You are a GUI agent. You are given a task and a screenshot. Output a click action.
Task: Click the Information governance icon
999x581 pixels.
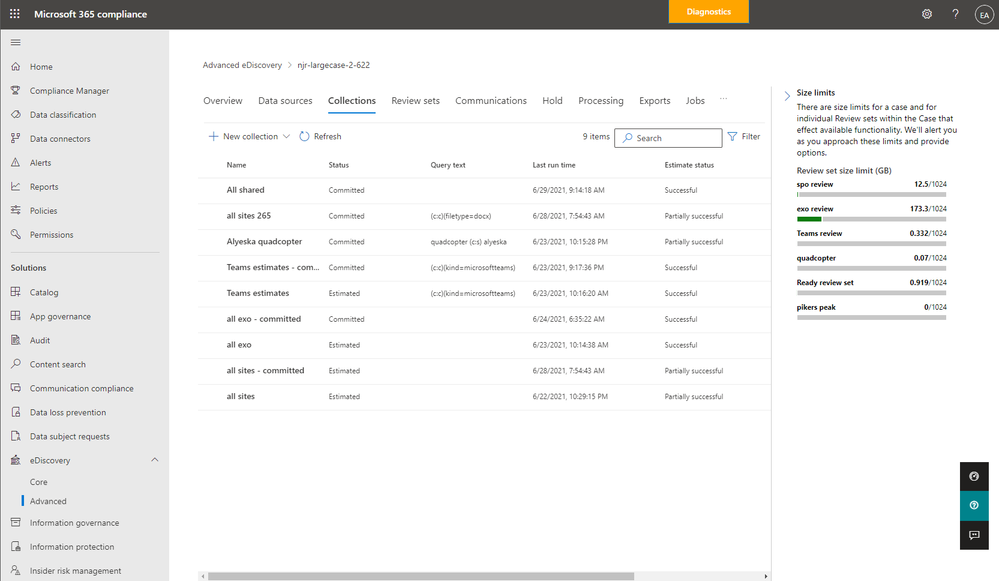[16, 522]
